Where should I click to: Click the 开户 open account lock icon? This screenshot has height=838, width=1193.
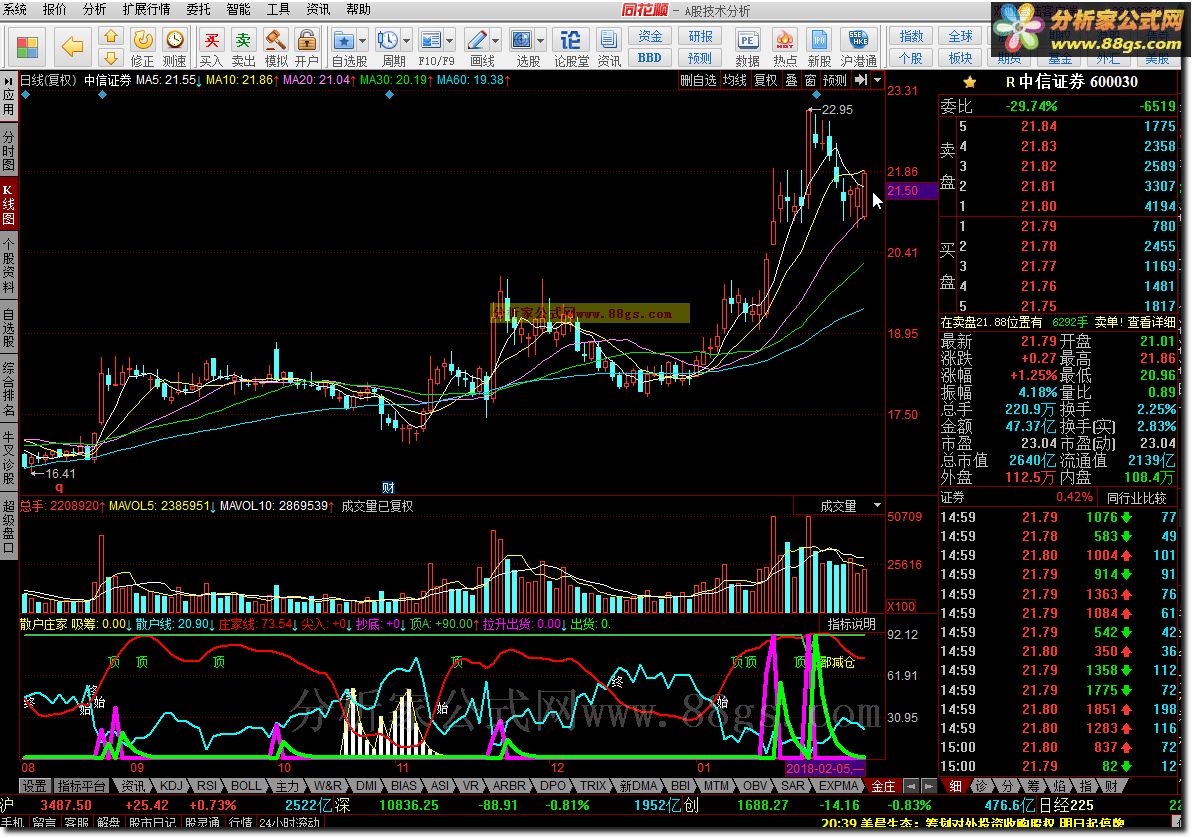[x=307, y=47]
